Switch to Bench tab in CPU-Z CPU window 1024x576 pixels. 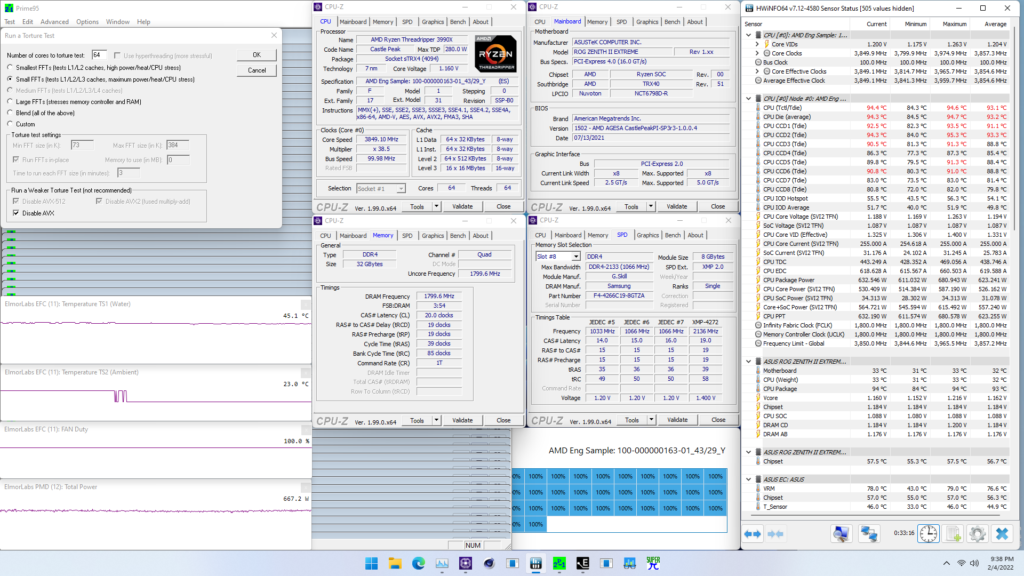click(x=458, y=22)
